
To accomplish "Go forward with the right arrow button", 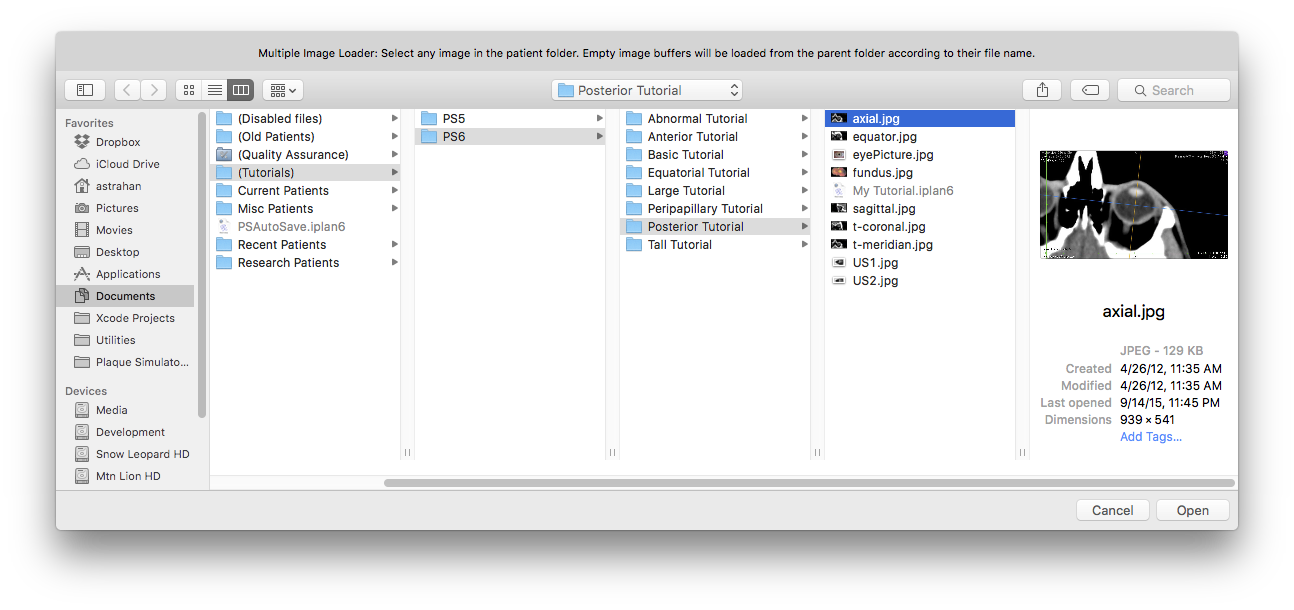I will click(x=153, y=90).
